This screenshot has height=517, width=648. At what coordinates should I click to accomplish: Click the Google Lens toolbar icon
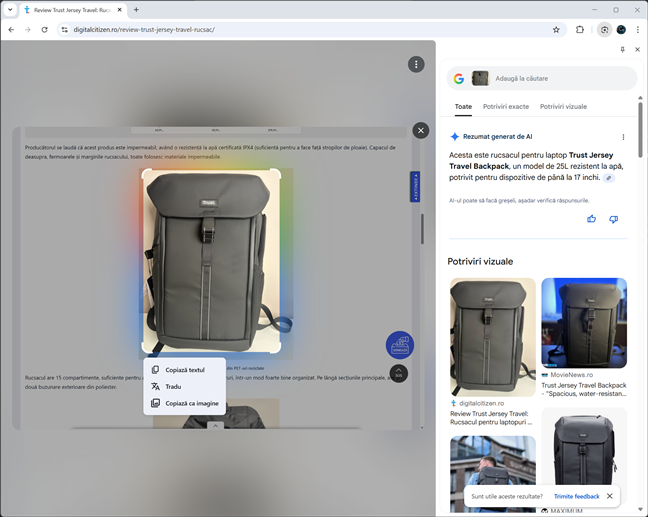pos(604,30)
